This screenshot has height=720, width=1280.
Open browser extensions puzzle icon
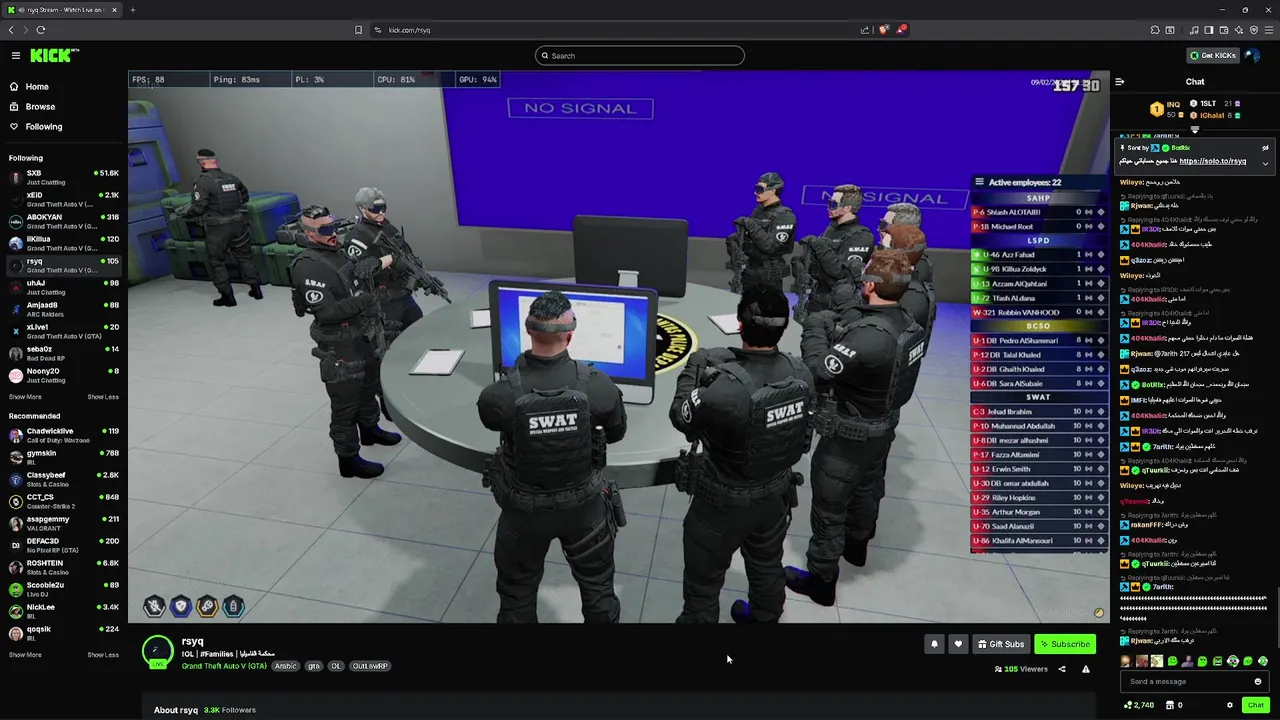coord(1155,30)
